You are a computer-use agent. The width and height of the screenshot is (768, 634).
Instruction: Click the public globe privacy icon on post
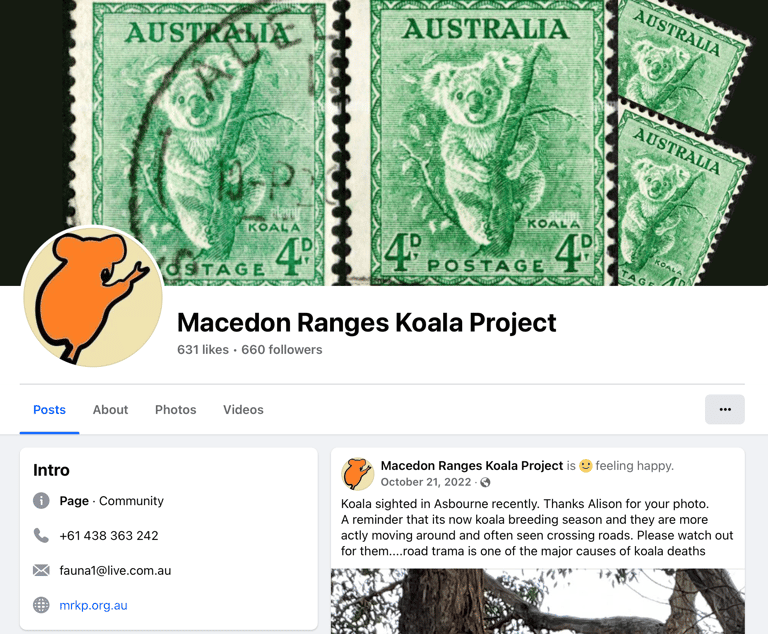tap(485, 482)
